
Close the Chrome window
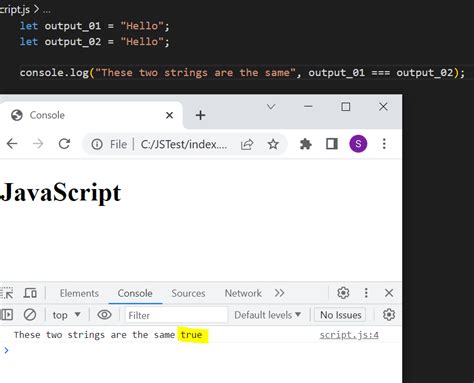(383, 107)
